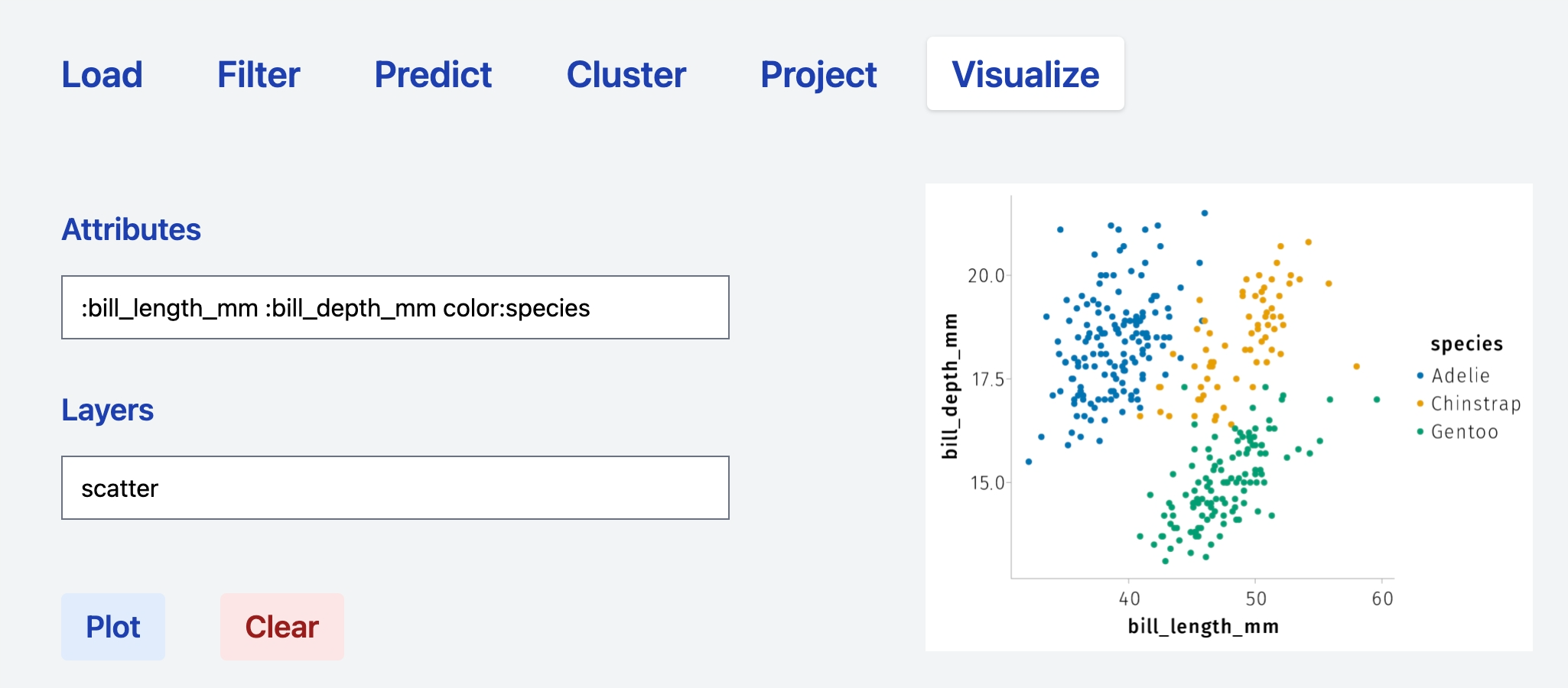Switch to the Filter tab
1568x688 pixels.
[x=259, y=75]
